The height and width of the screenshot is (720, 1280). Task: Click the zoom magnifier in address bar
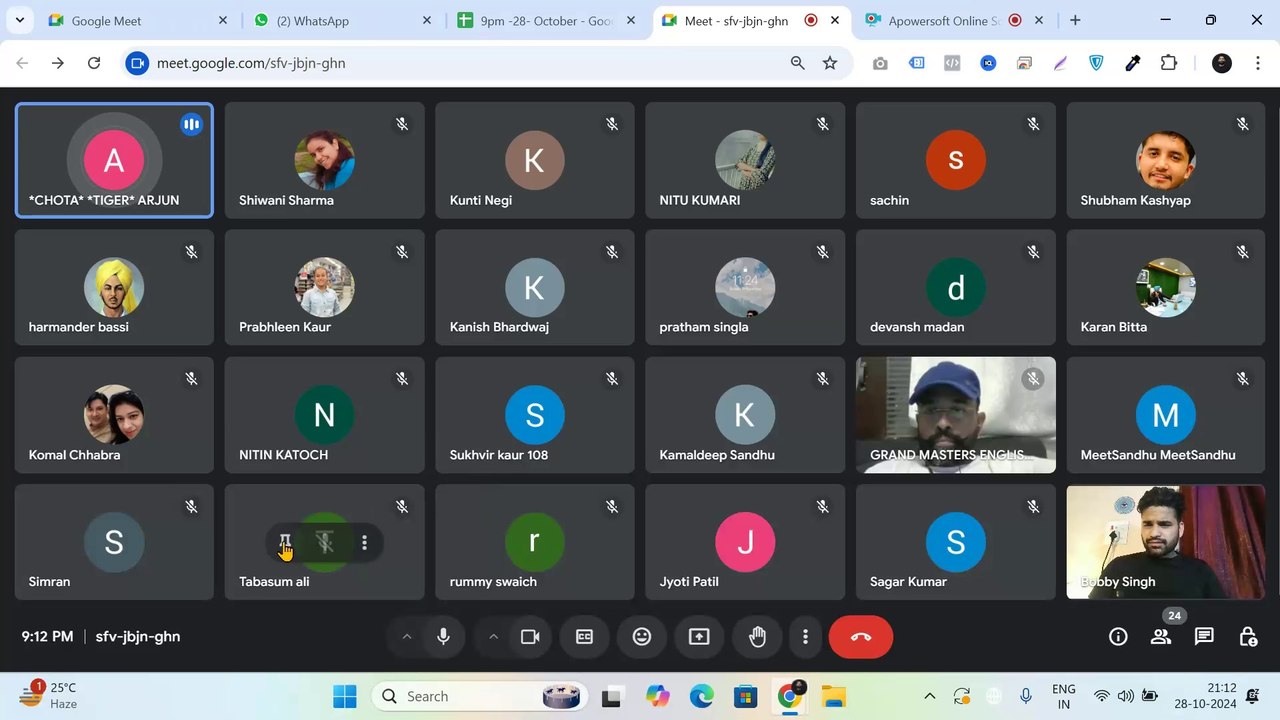[x=798, y=63]
